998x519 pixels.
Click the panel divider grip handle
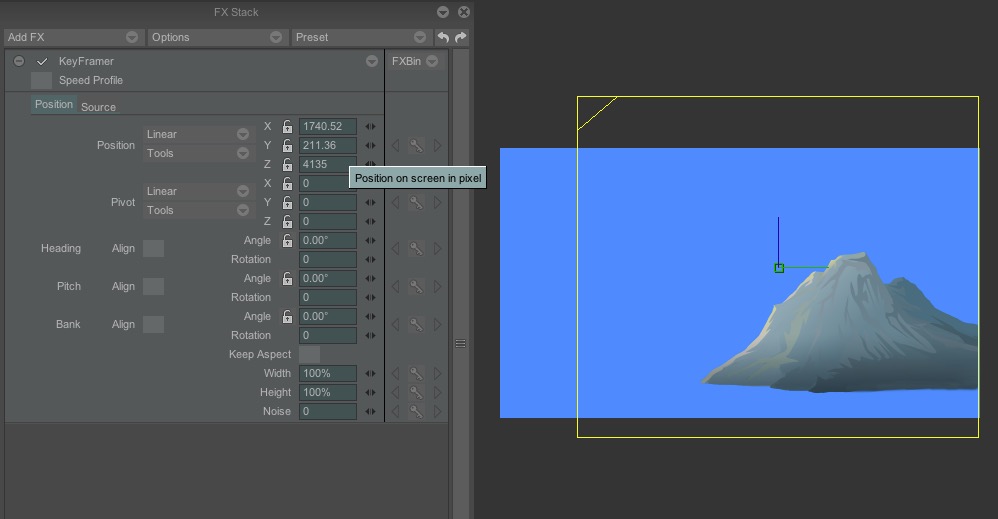(x=461, y=344)
